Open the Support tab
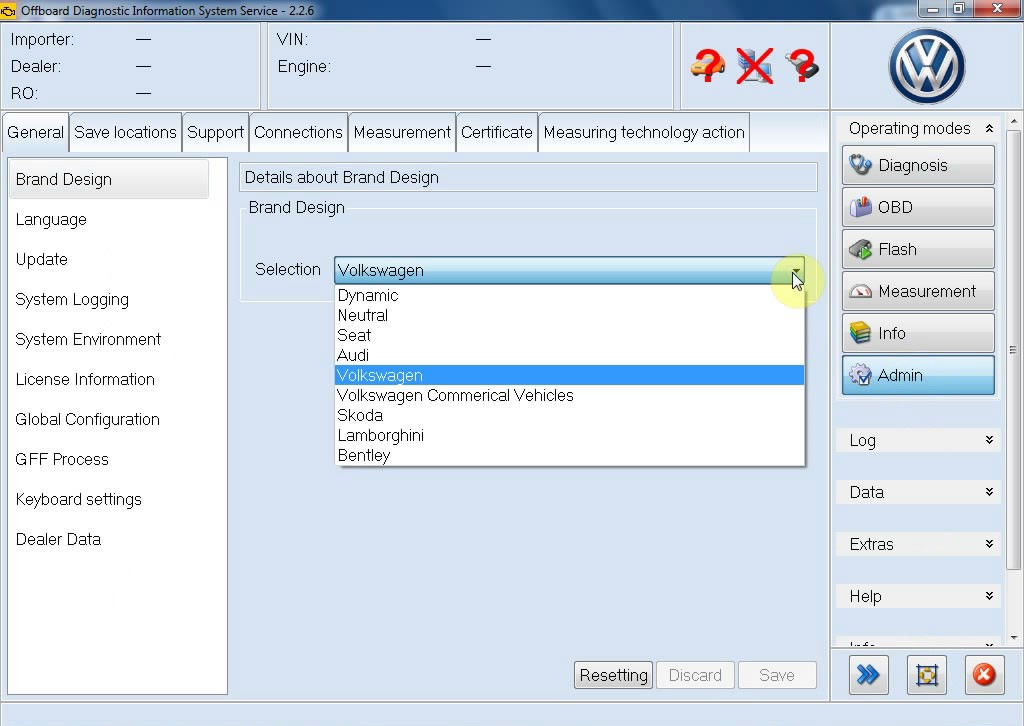1024x726 pixels. tap(215, 133)
